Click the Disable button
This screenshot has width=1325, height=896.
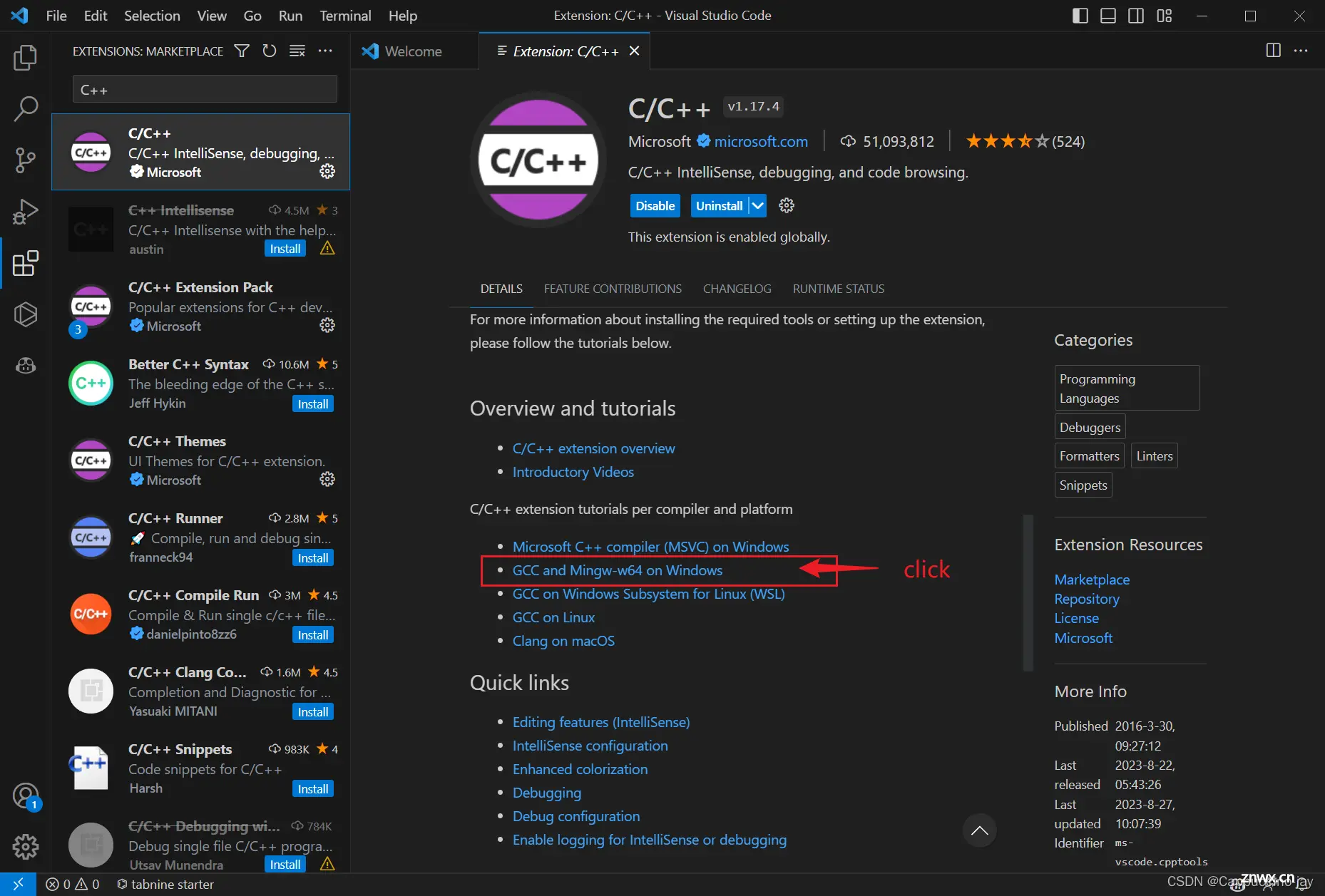coord(655,206)
